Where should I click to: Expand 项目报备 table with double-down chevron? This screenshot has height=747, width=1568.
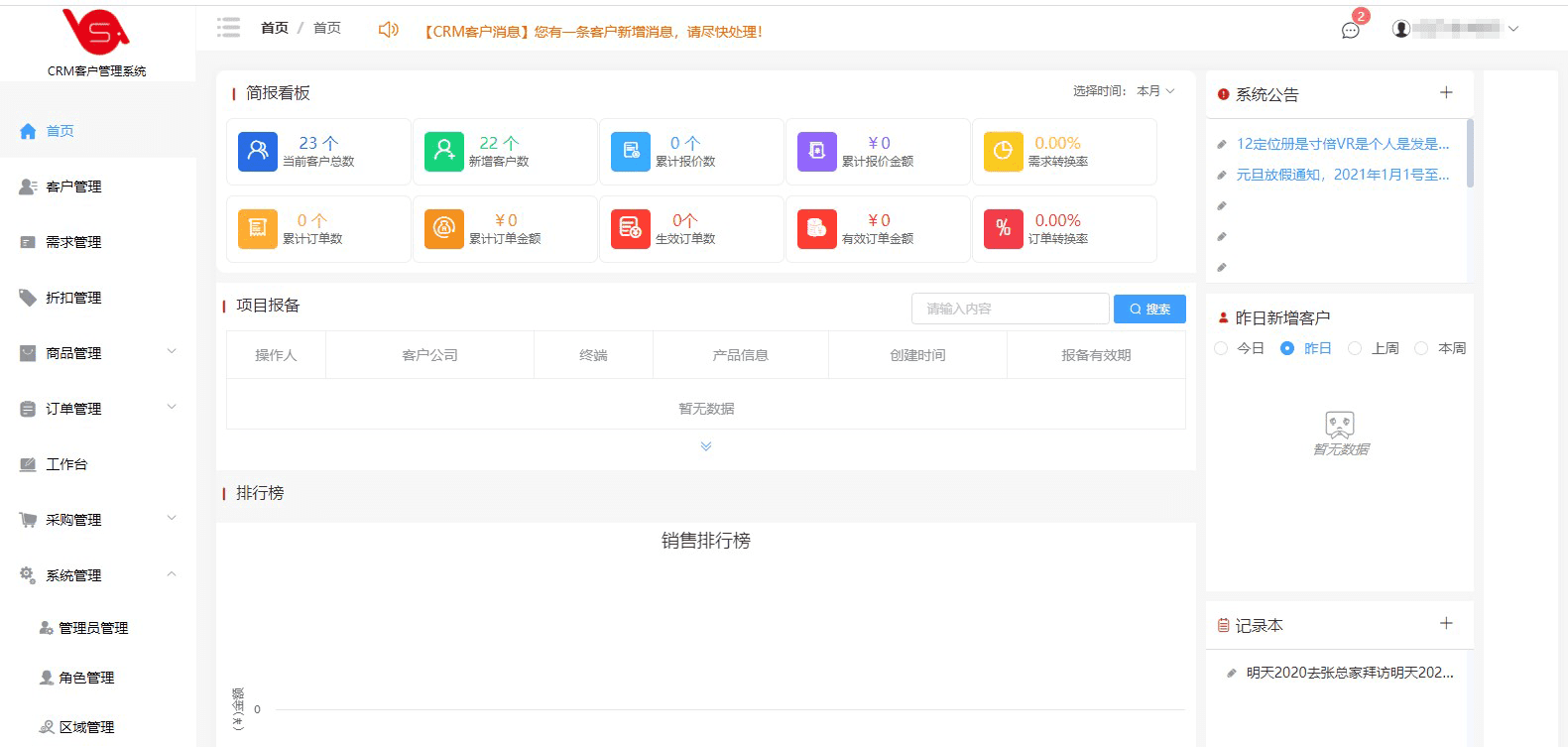click(x=706, y=446)
